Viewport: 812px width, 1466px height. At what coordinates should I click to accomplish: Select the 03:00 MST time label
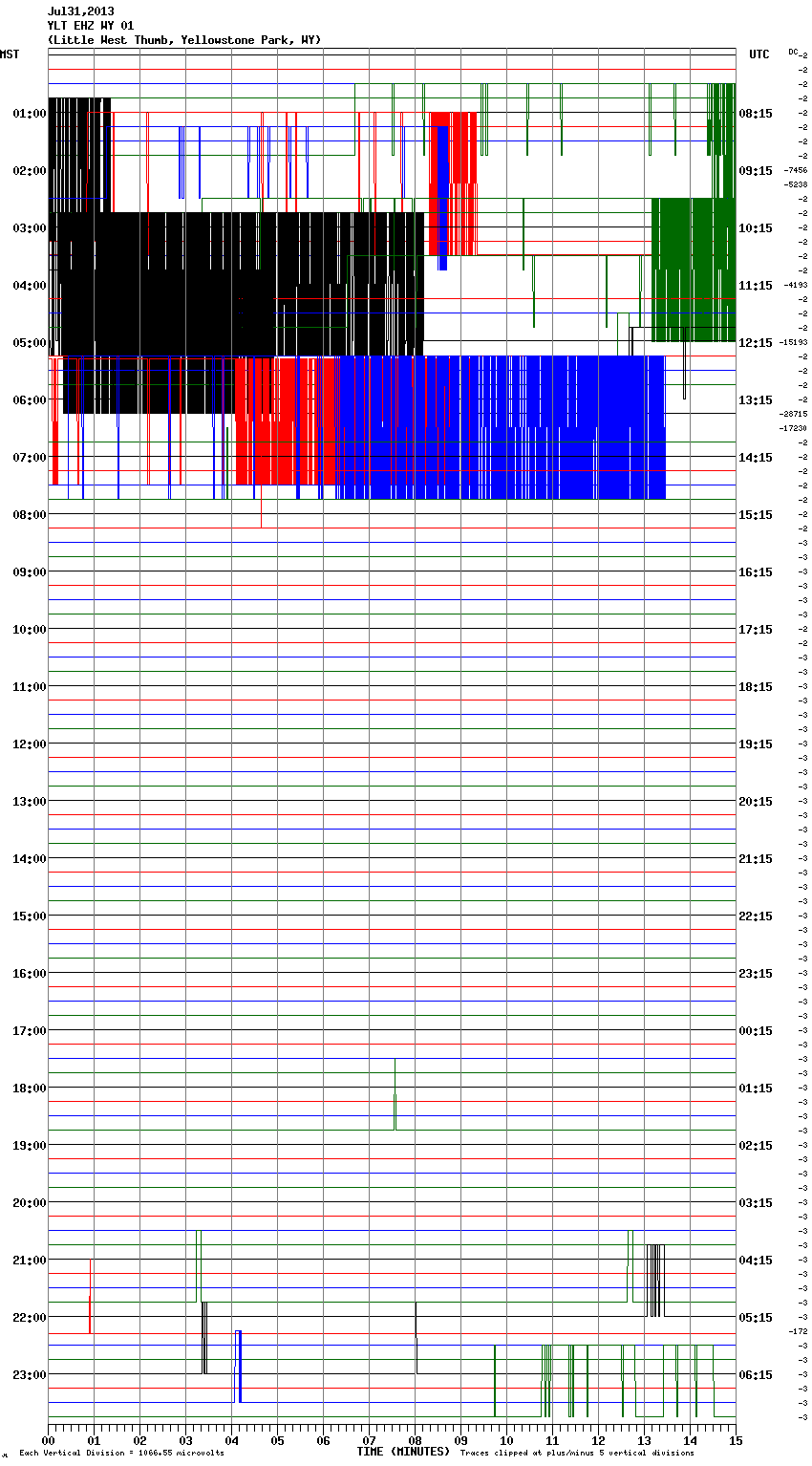tap(30, 228)
